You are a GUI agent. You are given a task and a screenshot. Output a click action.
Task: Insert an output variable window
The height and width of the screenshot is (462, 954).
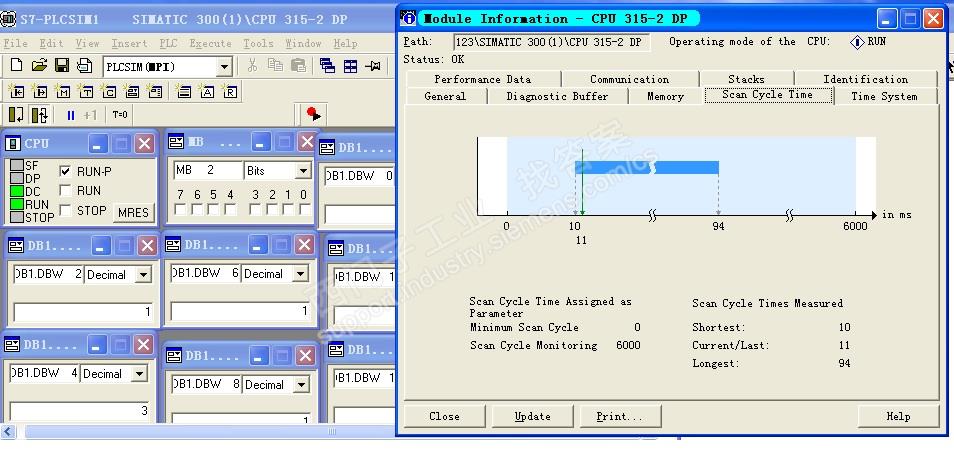tap(40, 91)
